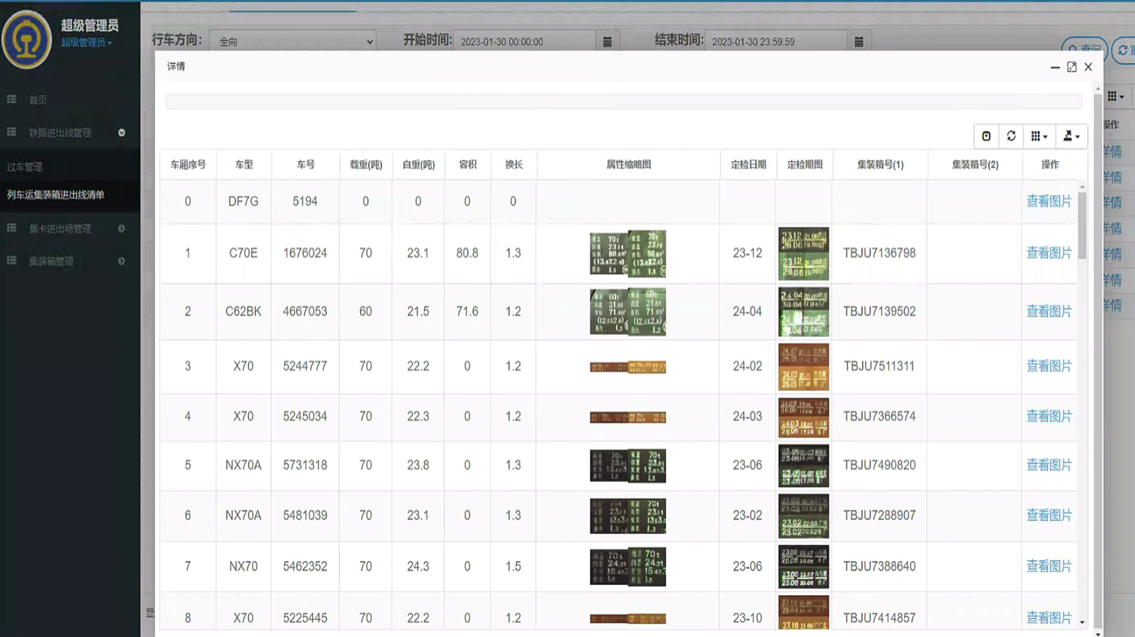Expand 集卡进出场管理 menu arrow
Image resolution: width=1135 pixels, height=637 pixels.
pos(122,229)
